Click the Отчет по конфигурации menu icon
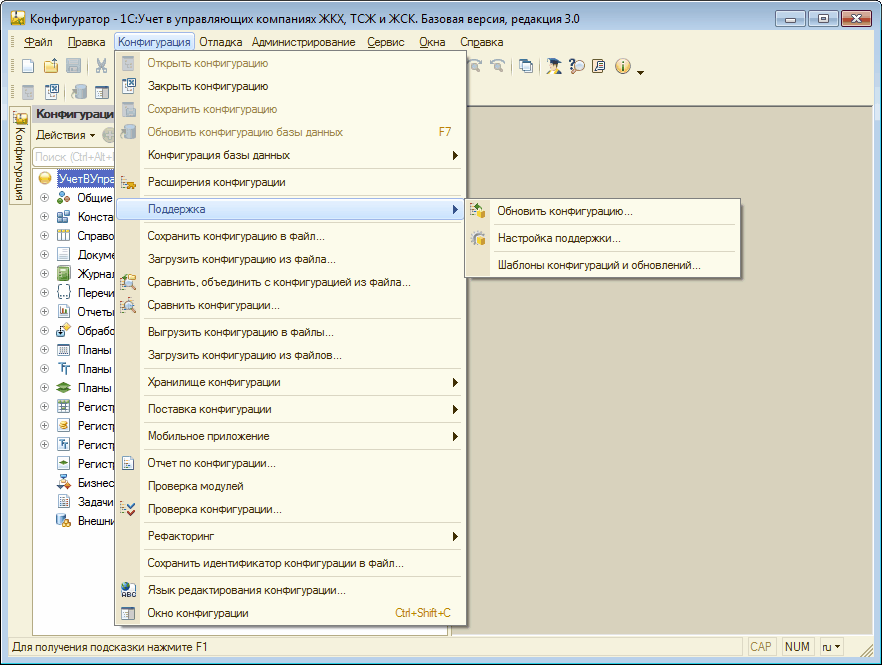 [x=128, y=463]
